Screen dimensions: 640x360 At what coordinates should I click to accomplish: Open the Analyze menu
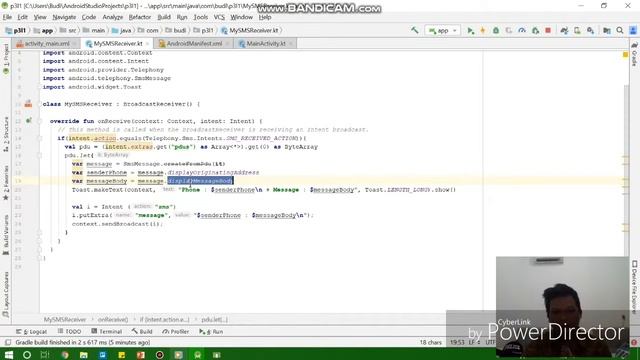113,17
